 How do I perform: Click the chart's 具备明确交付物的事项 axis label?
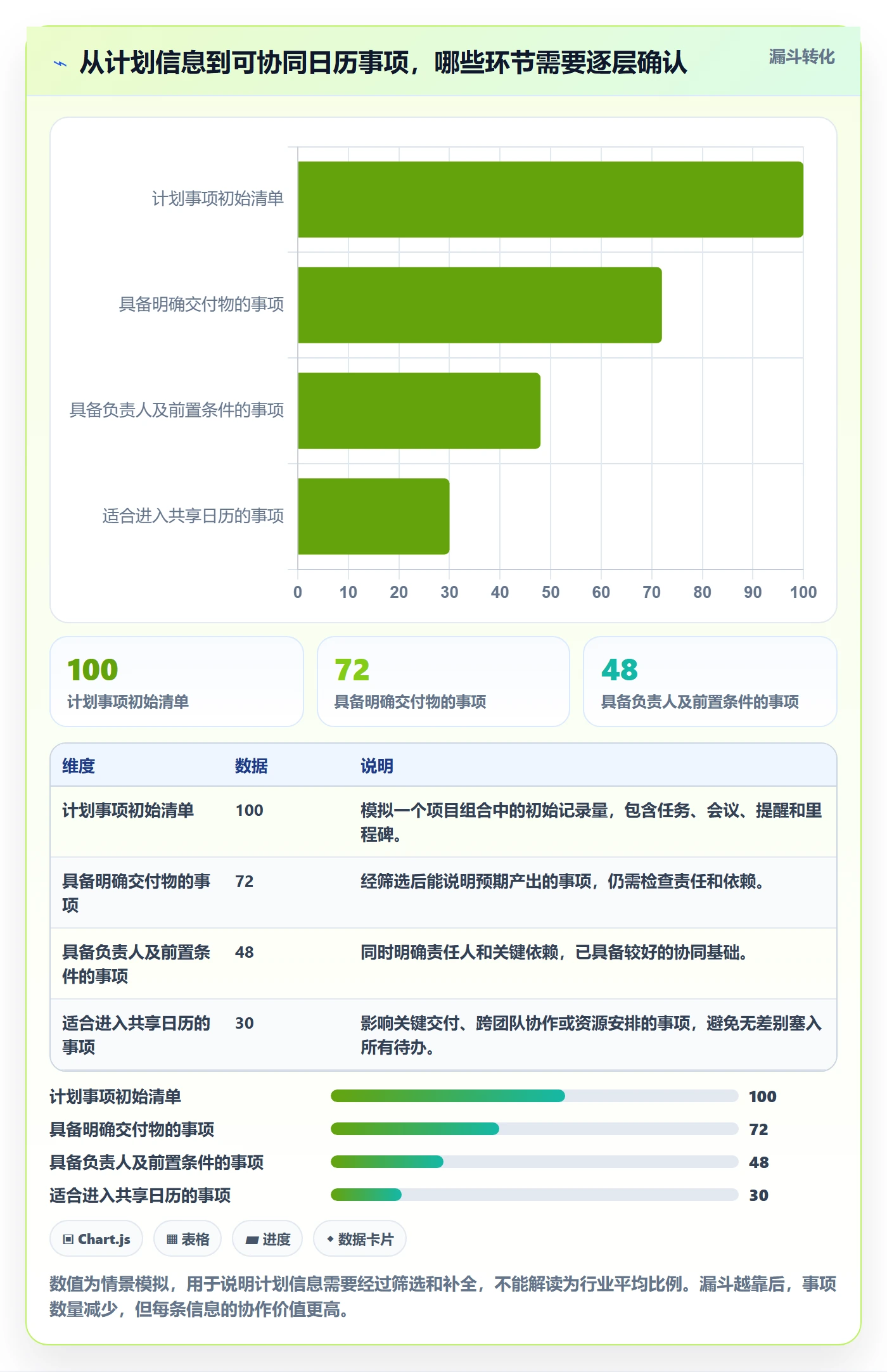pyautogui.click(x=201, y=305)
